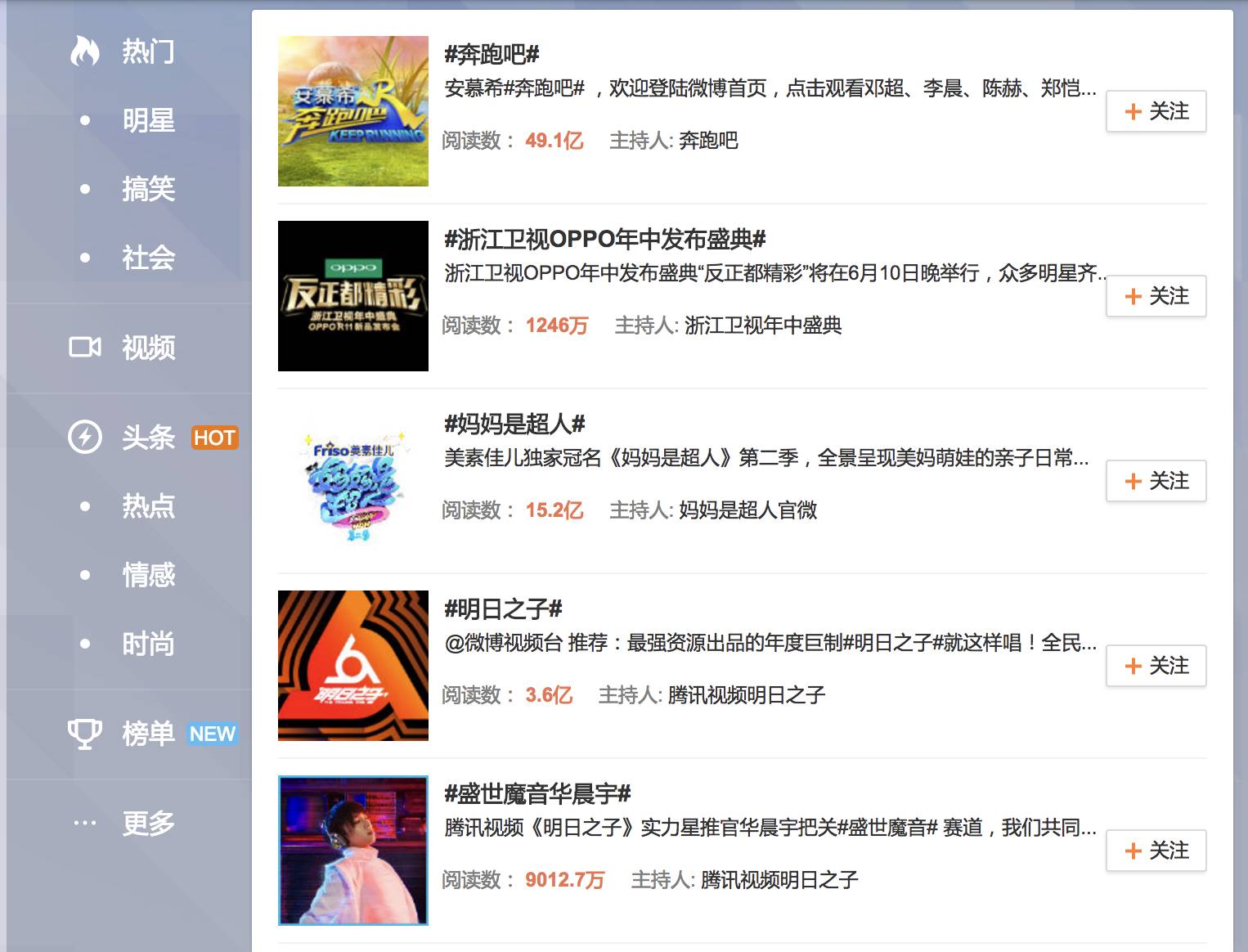Screen dimensions: 1248x952
Task: Click the read count 1246万
Action: pyautogui.click(x=557, y=326)
